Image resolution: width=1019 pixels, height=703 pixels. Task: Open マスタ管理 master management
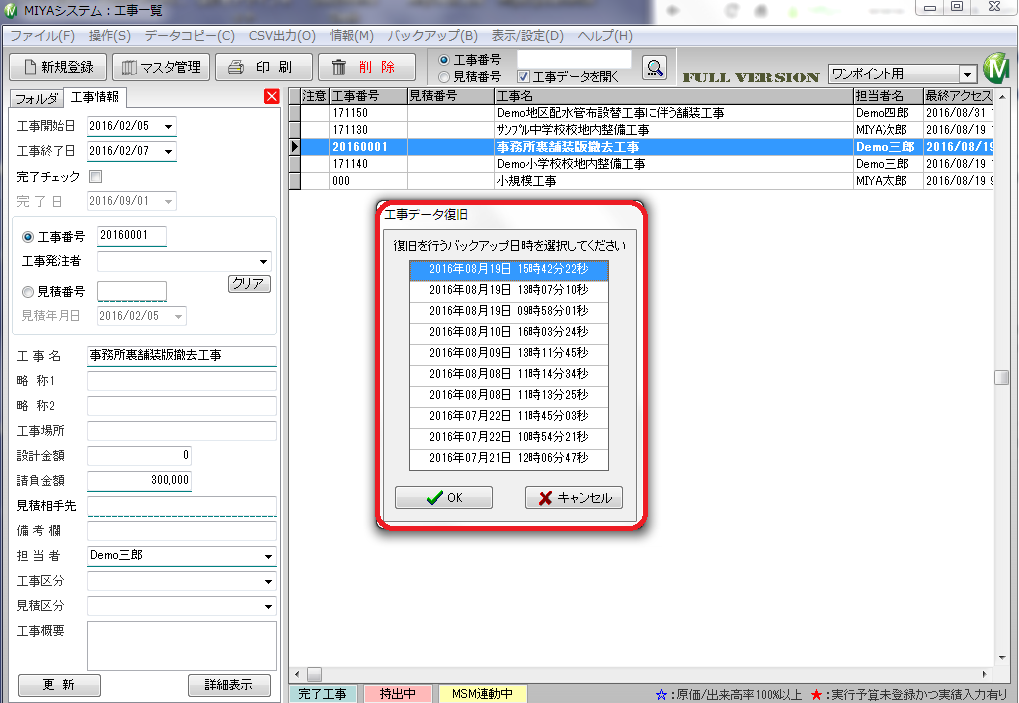point(161,67)
